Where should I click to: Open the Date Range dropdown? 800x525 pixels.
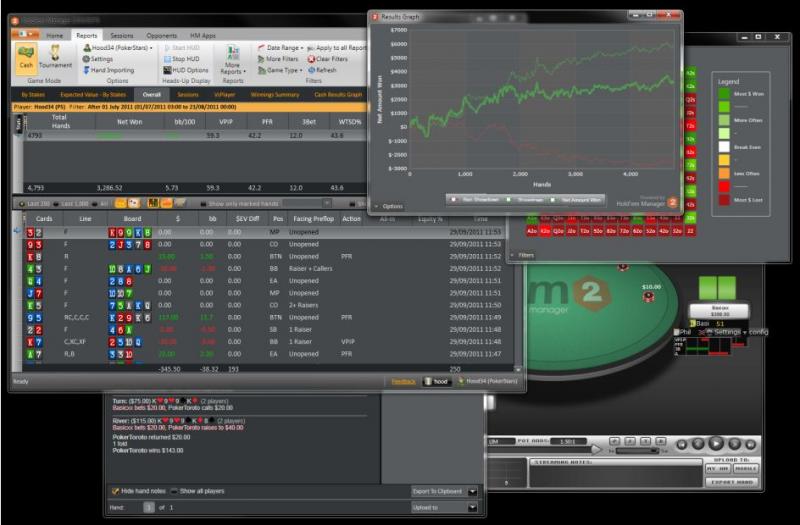[x=281, y=47]
